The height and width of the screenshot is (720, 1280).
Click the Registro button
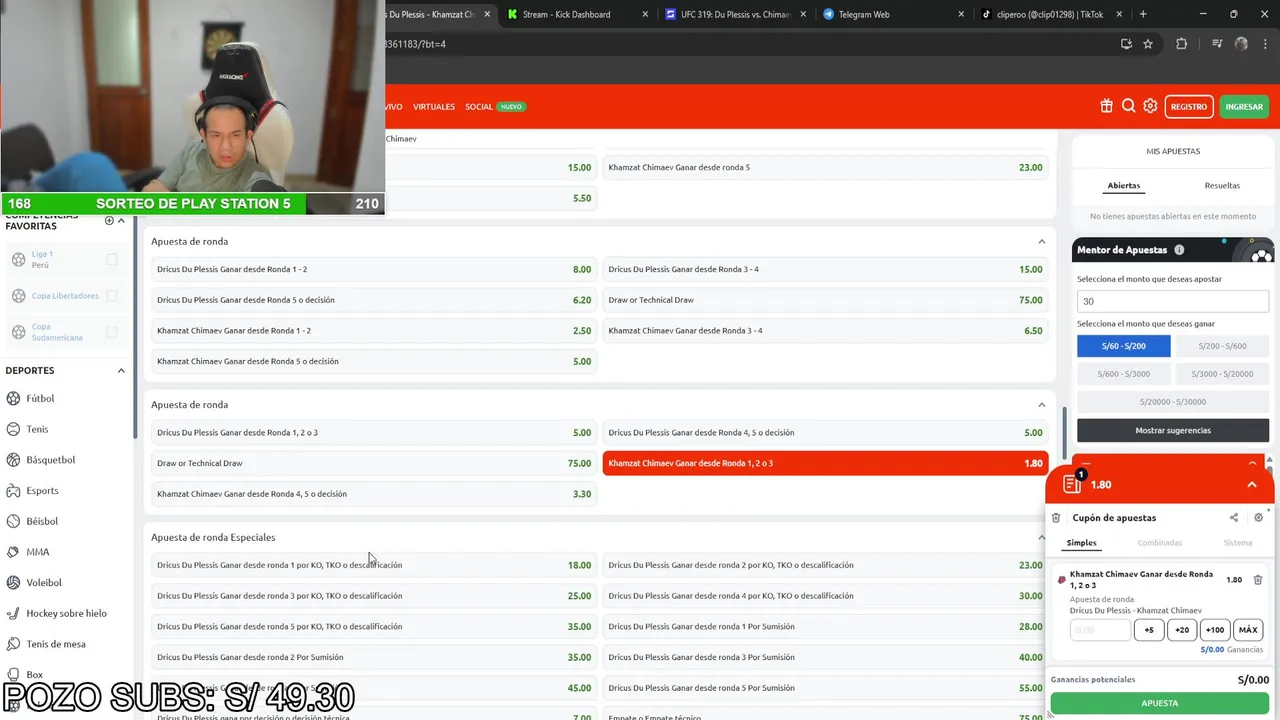(x=1189, y=106)
